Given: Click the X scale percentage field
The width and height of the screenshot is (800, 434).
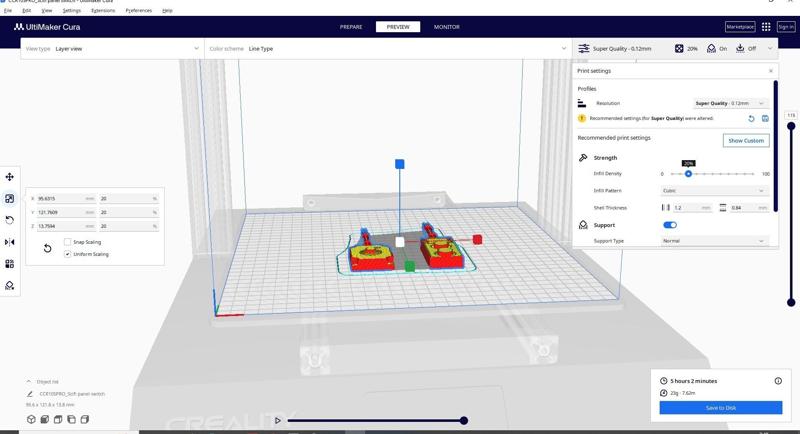Looking at the screenshot, I should point(129,198).
